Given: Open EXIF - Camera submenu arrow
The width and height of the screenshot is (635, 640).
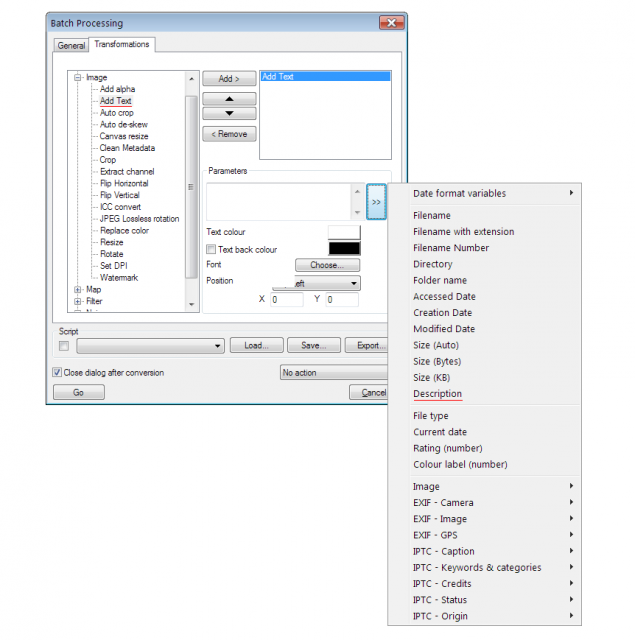Looking at the screenshot, I should point(571,502).
